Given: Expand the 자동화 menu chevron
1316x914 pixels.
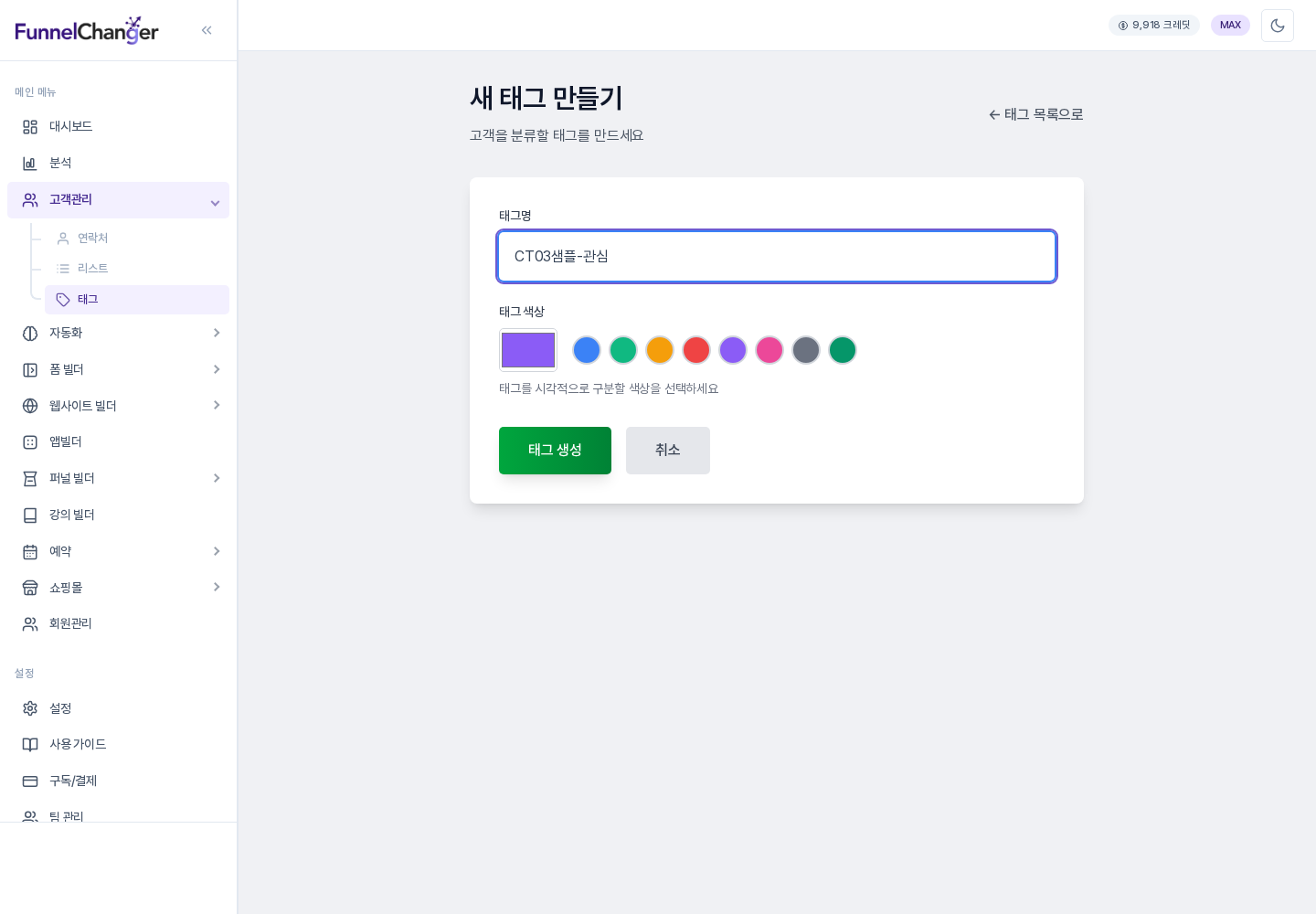Looking at the screenshot, I should pos(217,333).
